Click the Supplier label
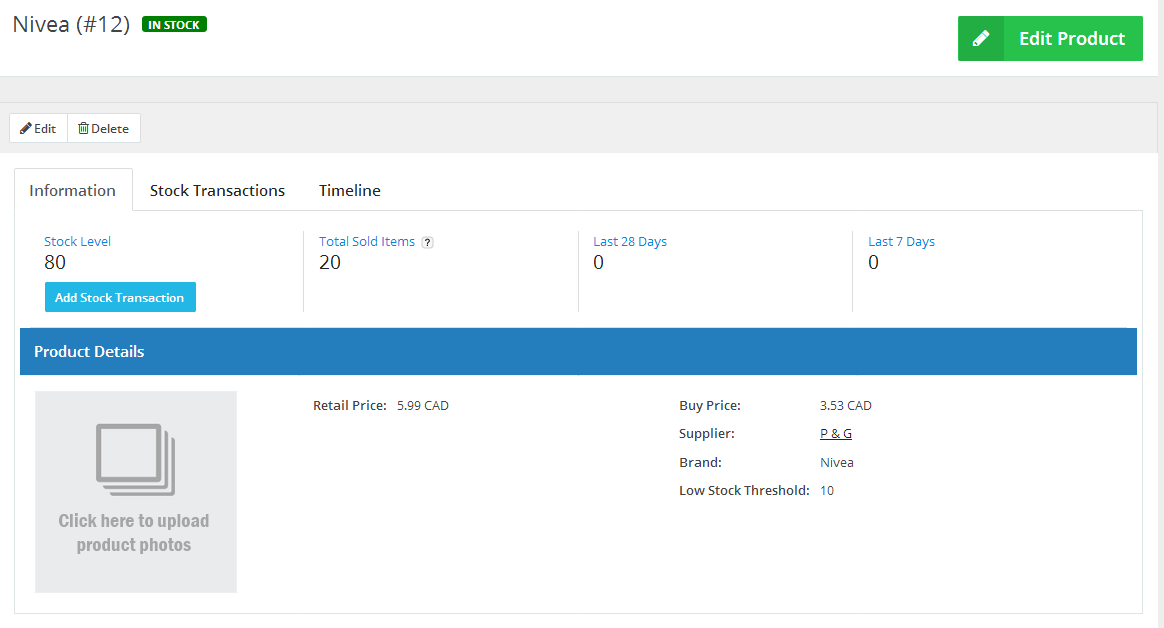This screenshot has height=628, width=1164. [x=707, y=434]
